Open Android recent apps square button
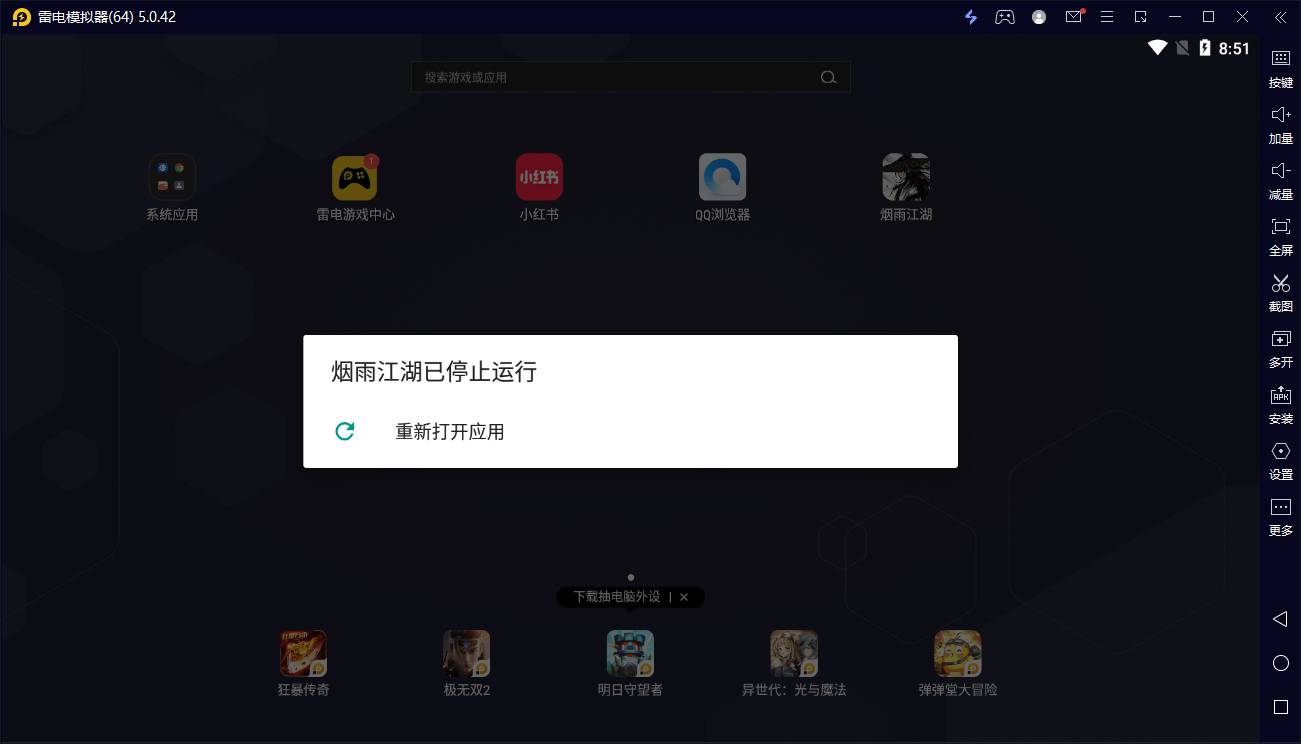Screen dimensions: 1301x744 [1280, 707]
